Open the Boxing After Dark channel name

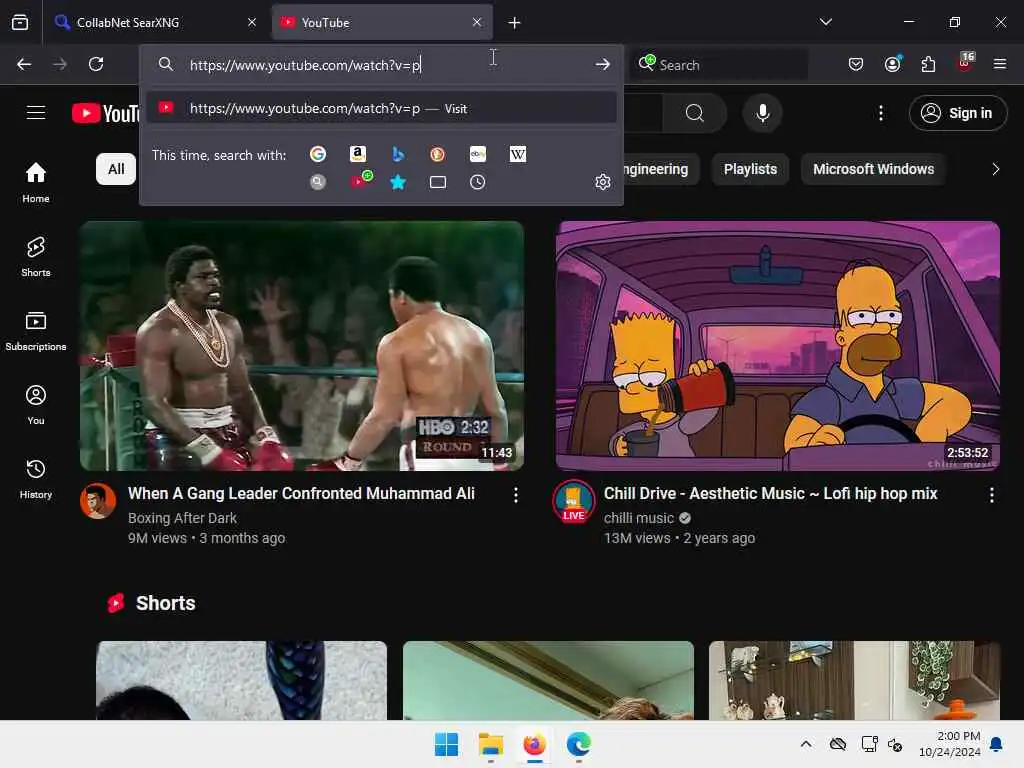pyautogui.click(x=182, y=518)
